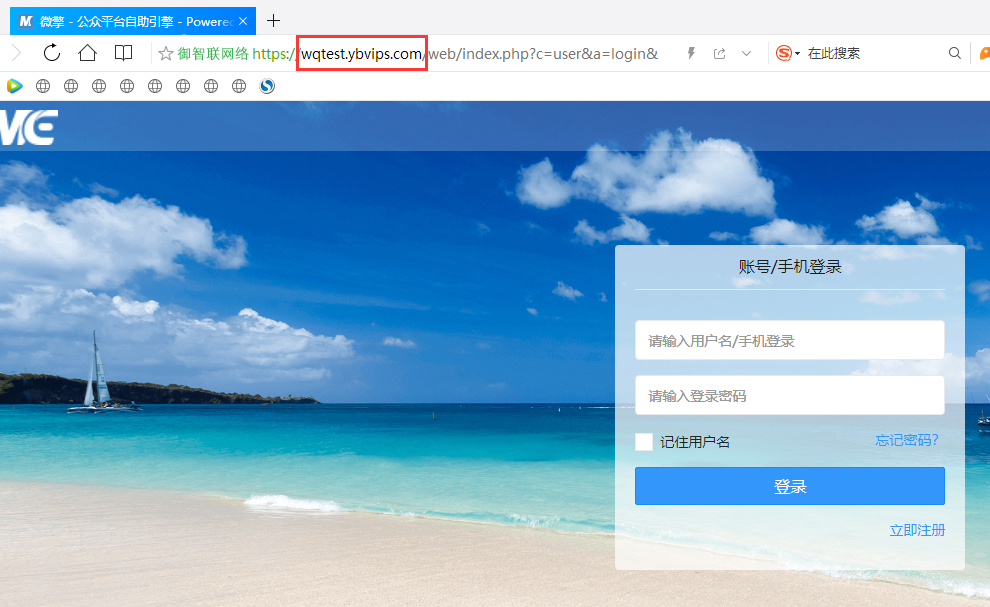The height and width of the screenshot is (607, 990).
Task: Close the 微擎 tab
Action: pyautogui.click(x=243, y=20)
